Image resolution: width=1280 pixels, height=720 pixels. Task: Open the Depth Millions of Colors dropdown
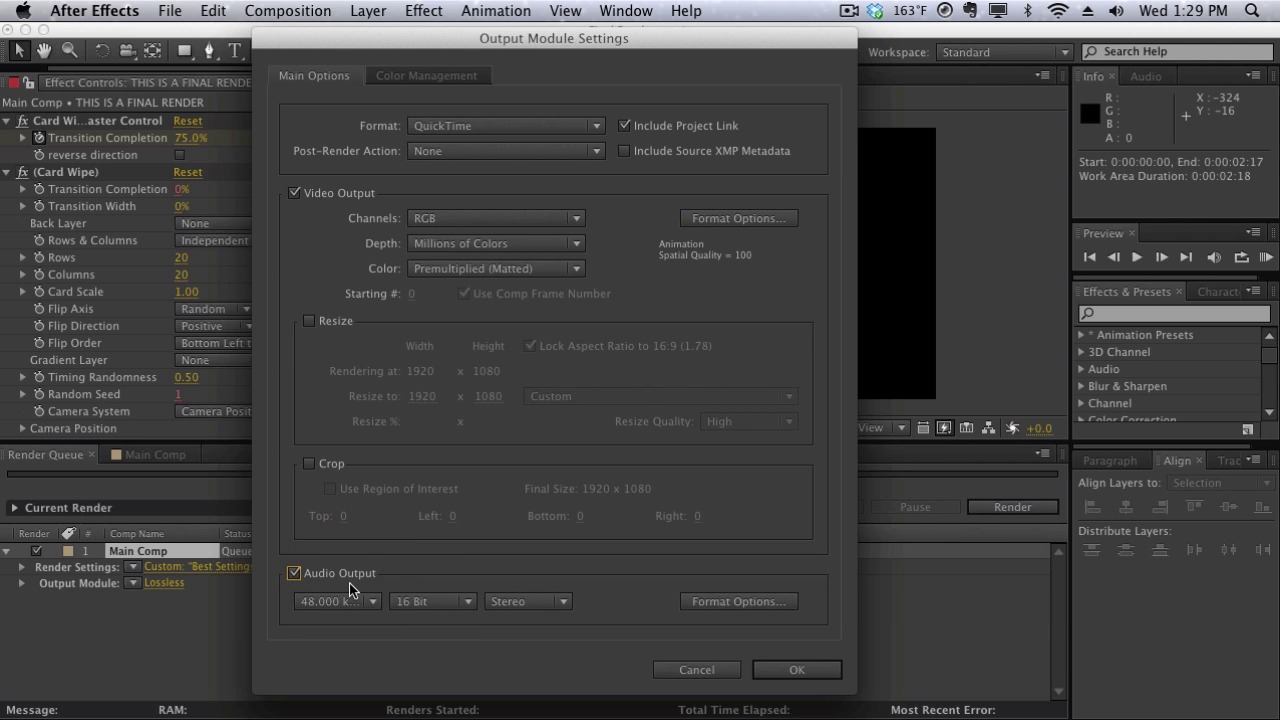click(496, 243)
